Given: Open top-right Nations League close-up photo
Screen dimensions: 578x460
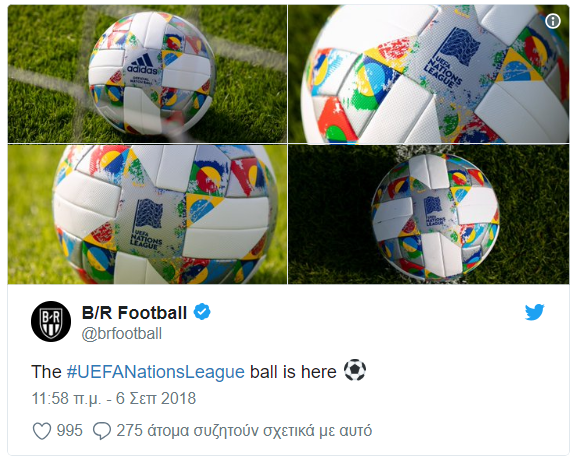Looking at the screenshot, I should [429, 74].
